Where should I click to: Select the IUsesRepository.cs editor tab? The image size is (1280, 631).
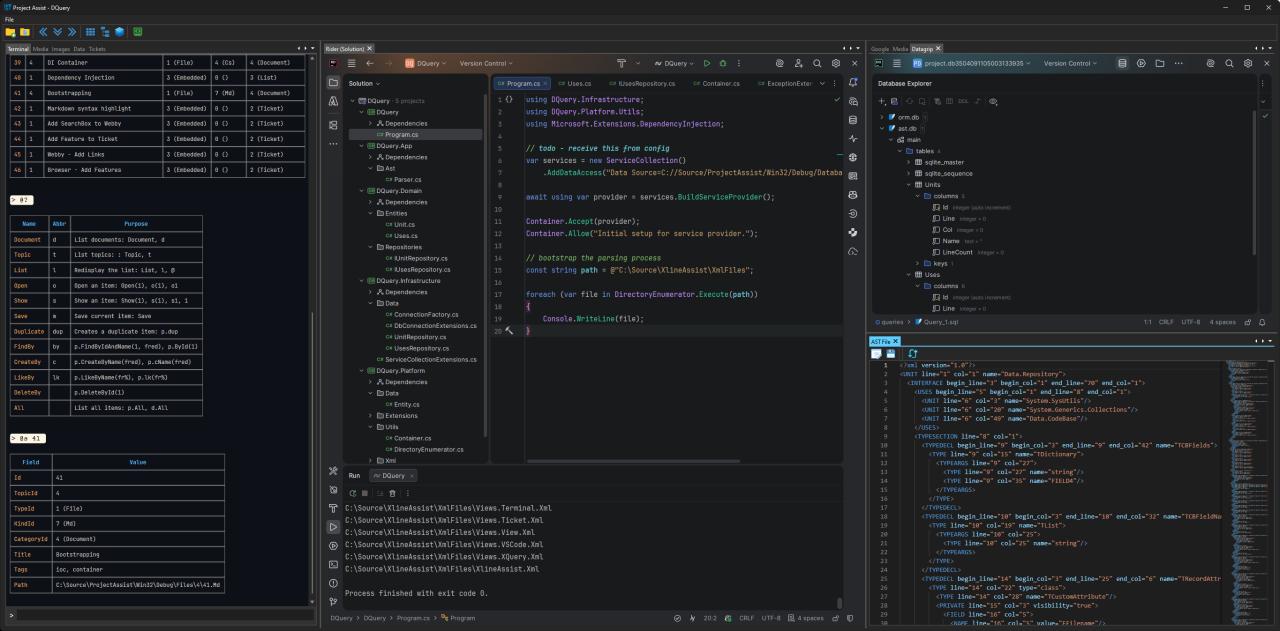(642, 83)
